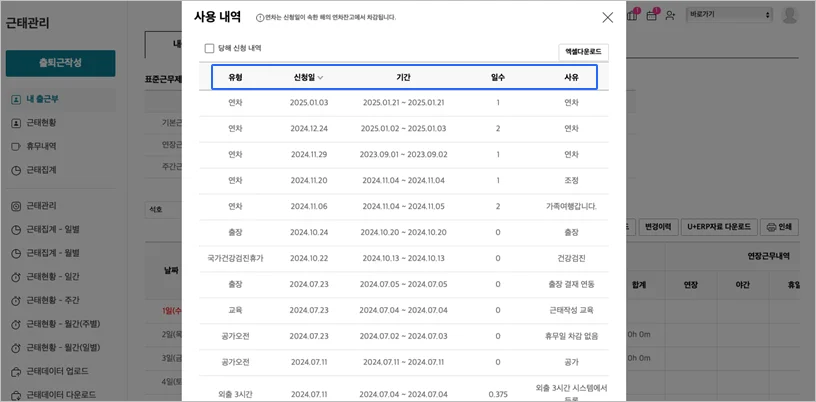Viewport: 816px width, 402px height.
Task: Click the 엑셀다운로드 button
Action: click(x=583, y=52)
